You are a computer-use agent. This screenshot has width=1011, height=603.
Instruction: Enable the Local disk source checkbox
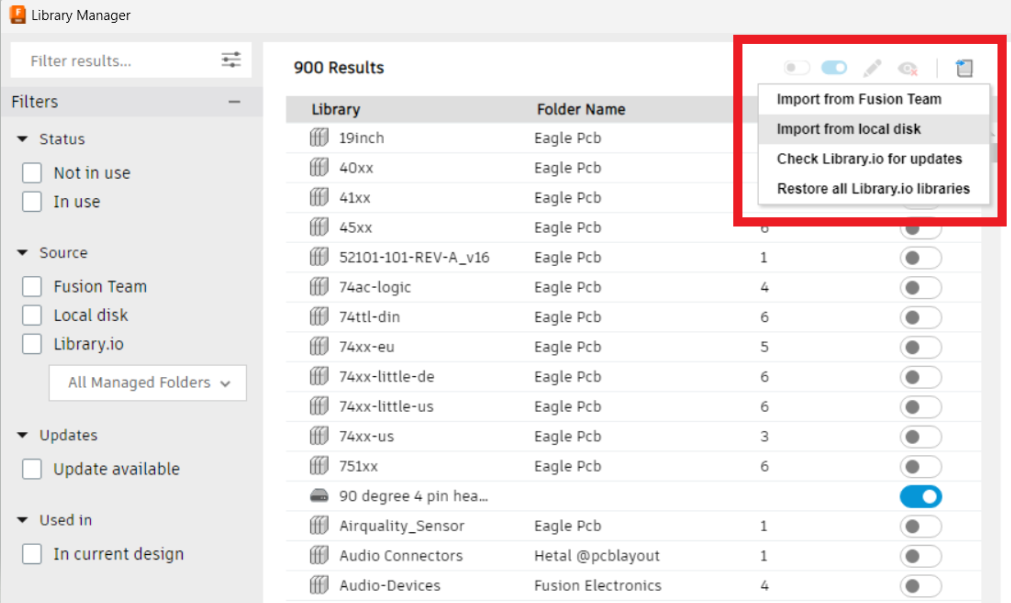pyautogui.click(x=32, y=315)
